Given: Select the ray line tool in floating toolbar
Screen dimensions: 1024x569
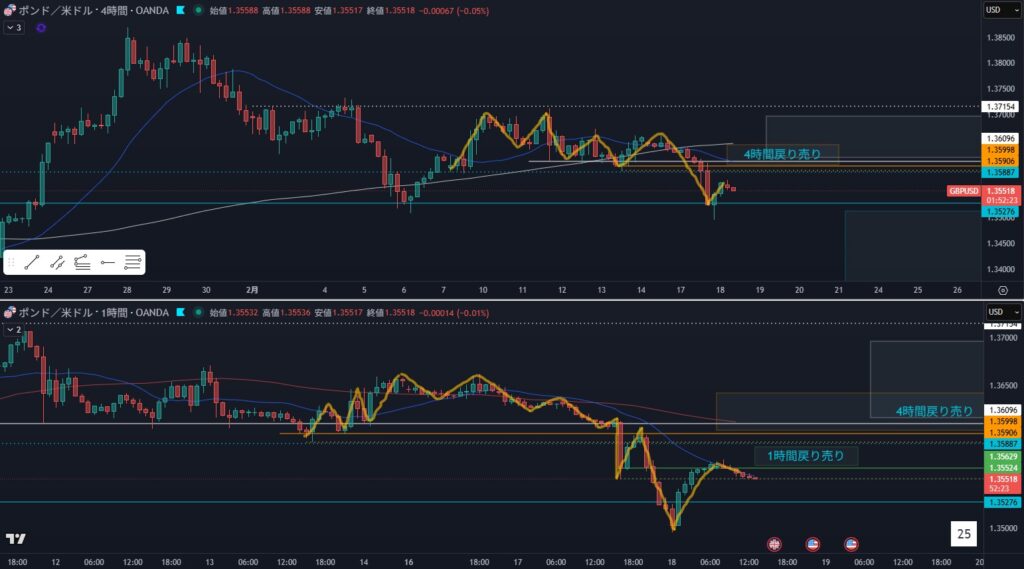Looking at the screenshot, I should [57, 262].
